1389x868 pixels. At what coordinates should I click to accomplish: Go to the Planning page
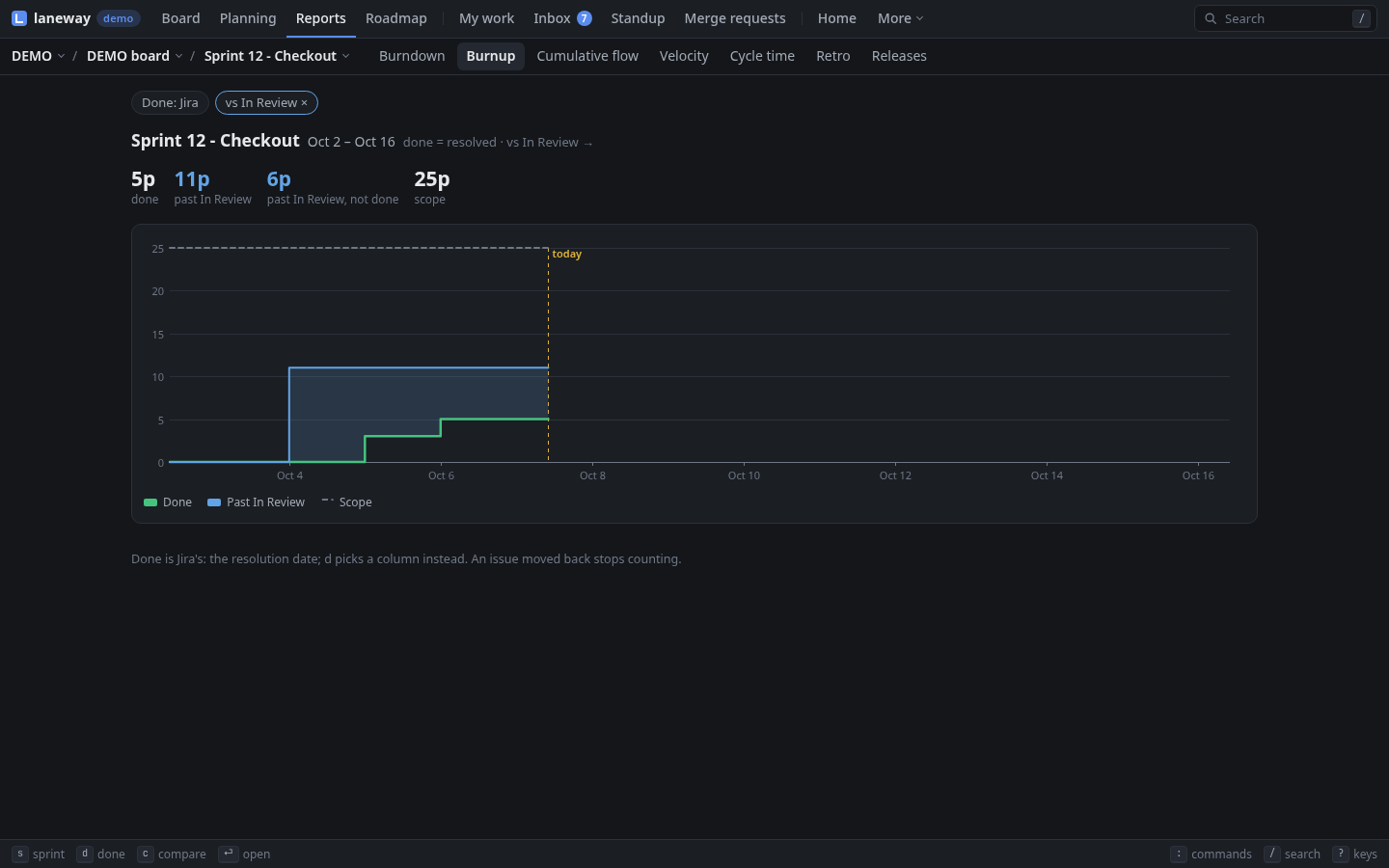(248, 18)
